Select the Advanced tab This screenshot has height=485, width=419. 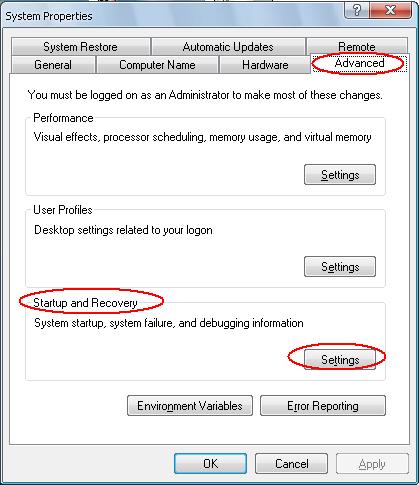point(359,63)
